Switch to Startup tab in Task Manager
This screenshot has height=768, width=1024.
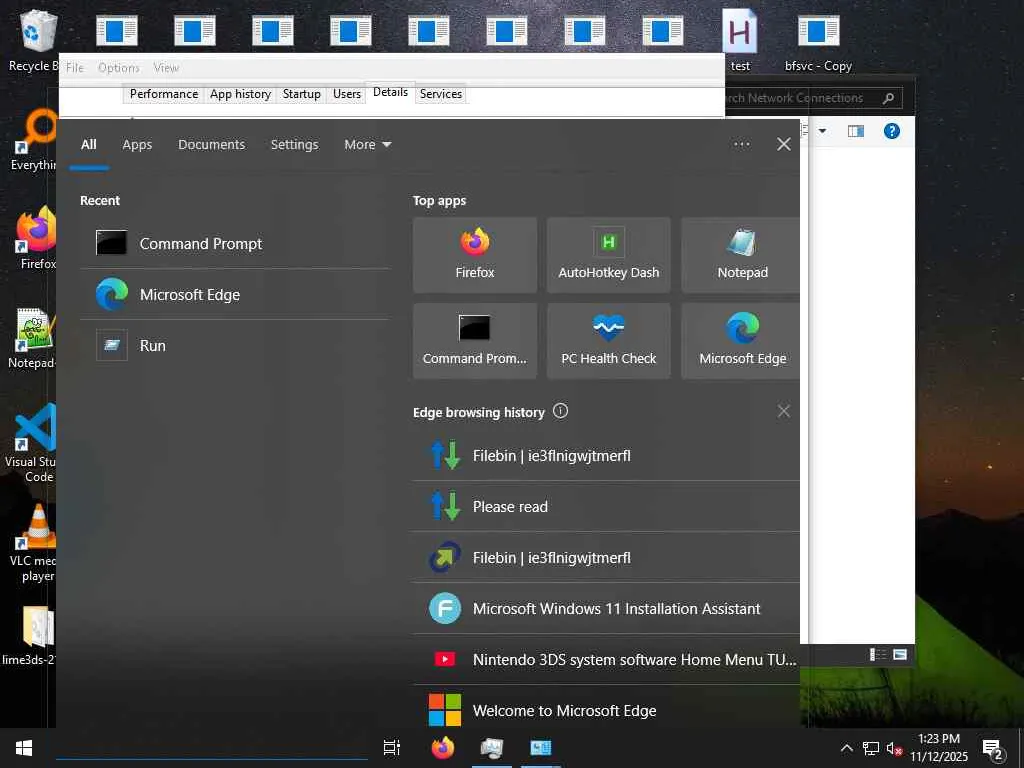tap(302, 94)
